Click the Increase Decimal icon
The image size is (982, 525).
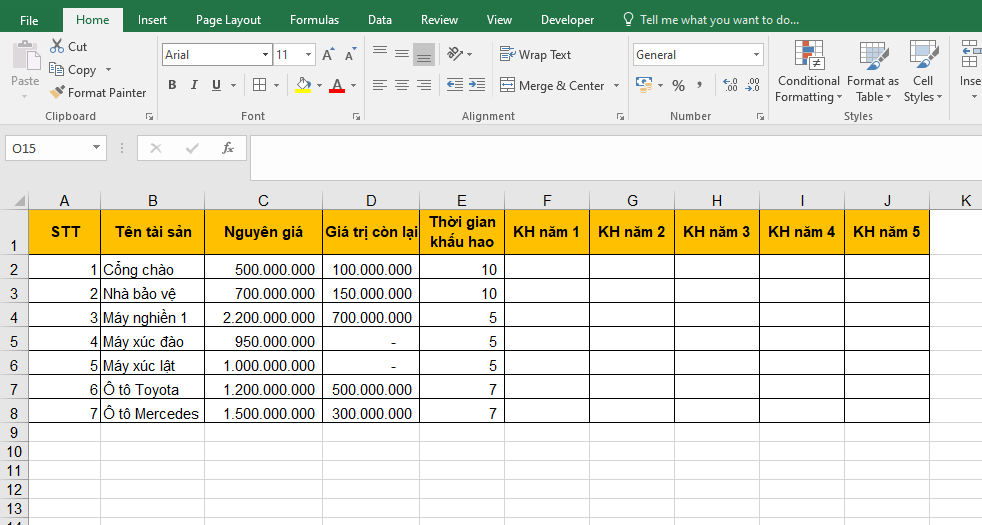(x=729, y=86)
